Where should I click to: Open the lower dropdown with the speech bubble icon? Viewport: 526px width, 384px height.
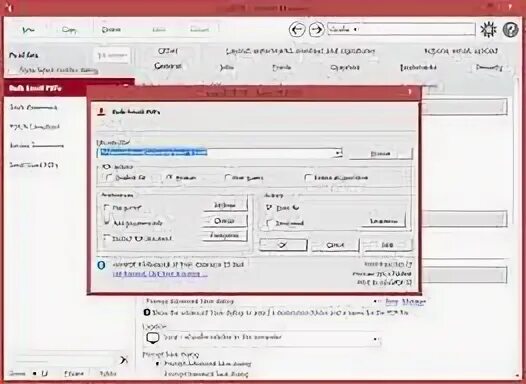pyautogui.click(x=263, y=338)
